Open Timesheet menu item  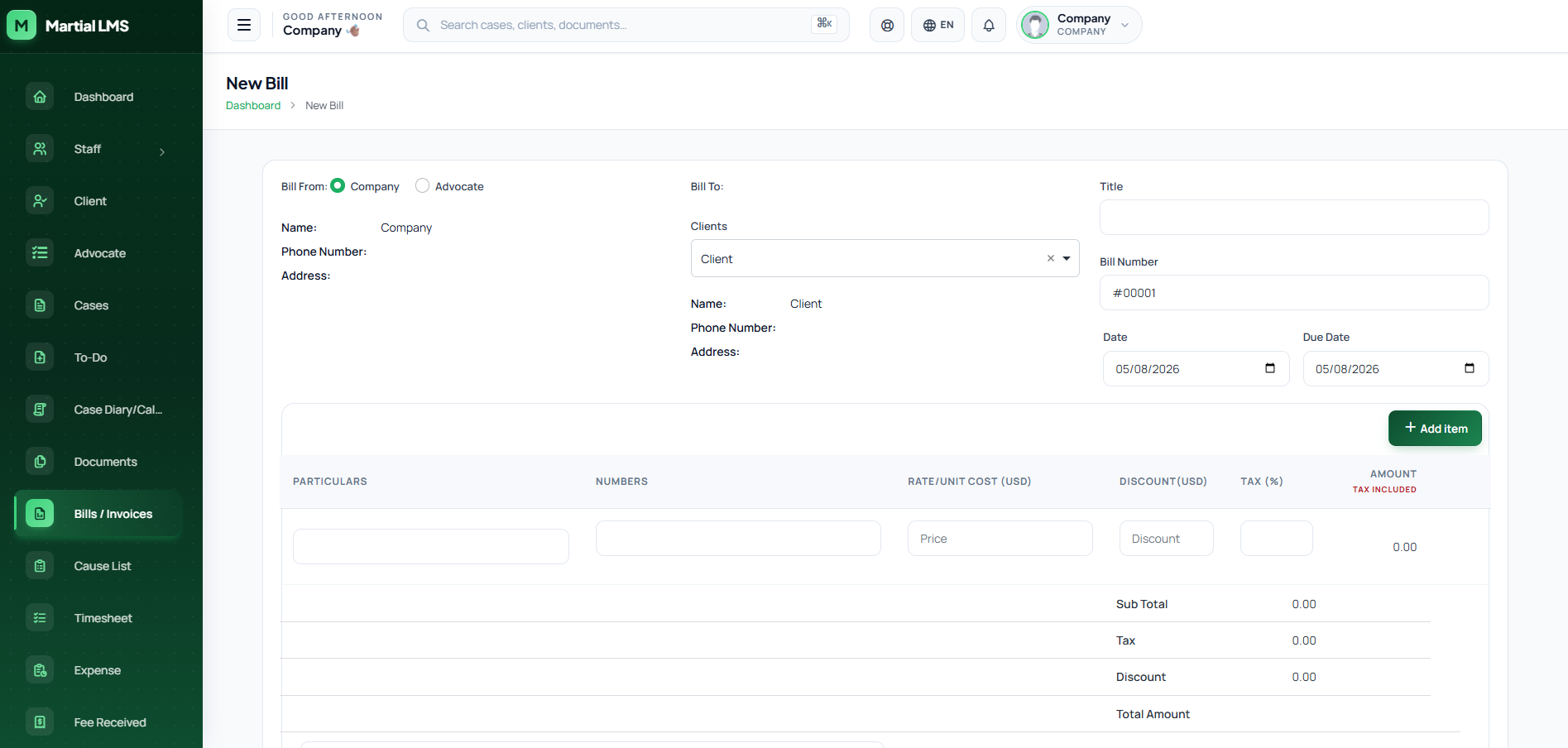click(103, 618)
